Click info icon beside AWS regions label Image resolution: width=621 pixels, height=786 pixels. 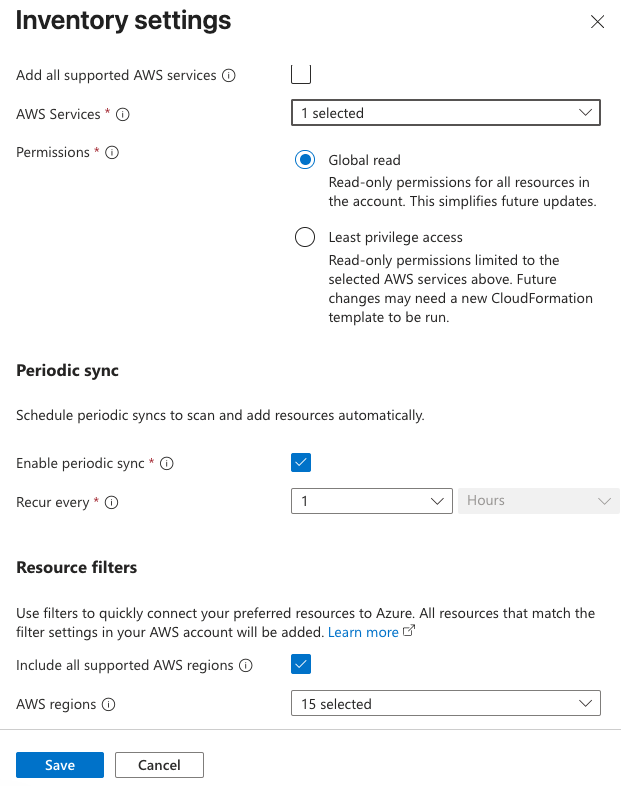click(109, 705)
